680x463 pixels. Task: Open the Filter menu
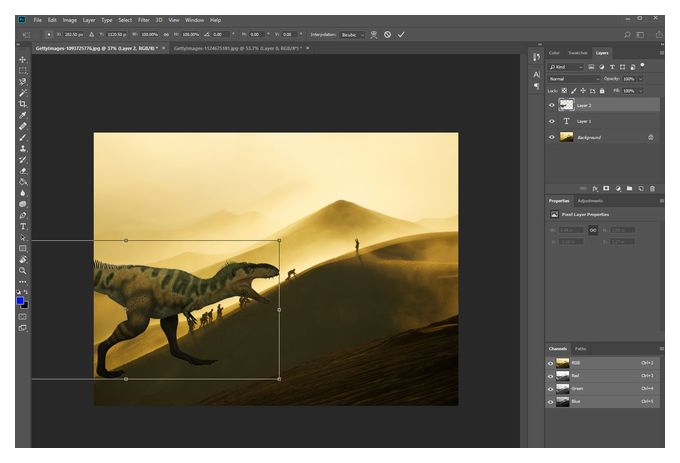click(x=144, y=20)
